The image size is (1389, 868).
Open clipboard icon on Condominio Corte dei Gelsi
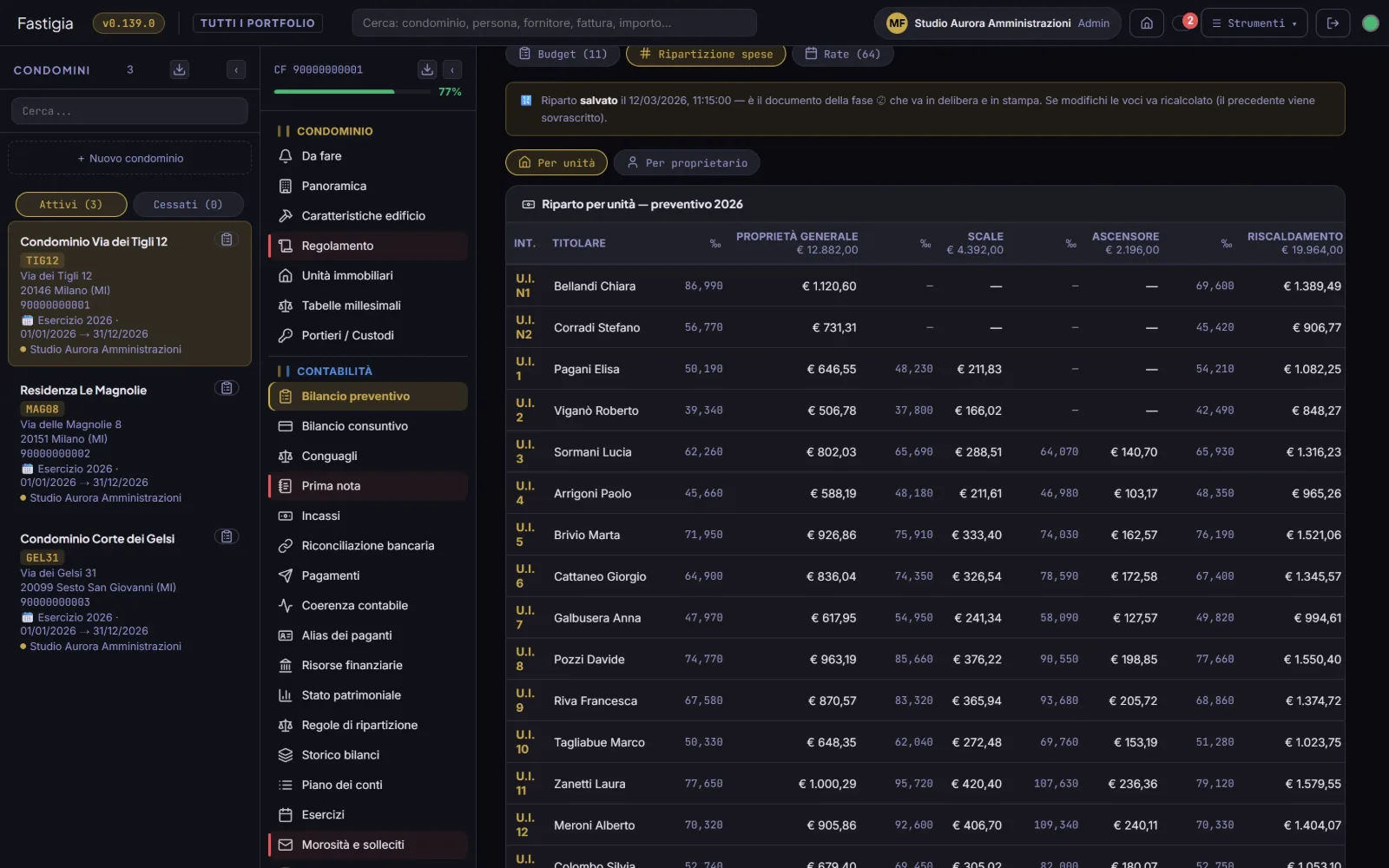point(227,536)
